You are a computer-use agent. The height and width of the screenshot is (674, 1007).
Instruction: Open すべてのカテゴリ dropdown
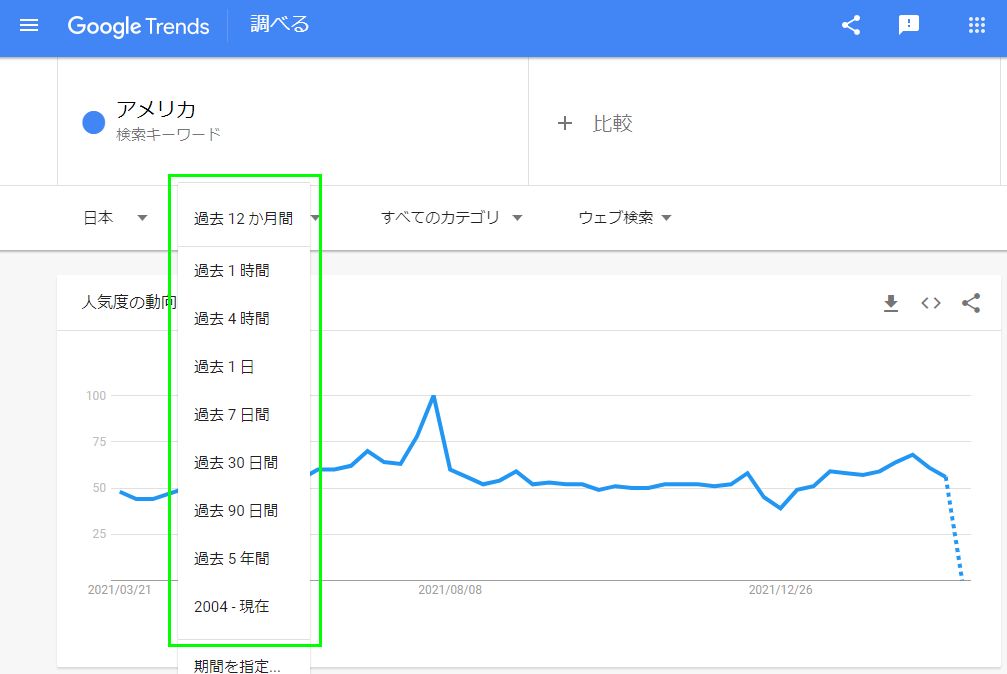[x=451, y=218]
